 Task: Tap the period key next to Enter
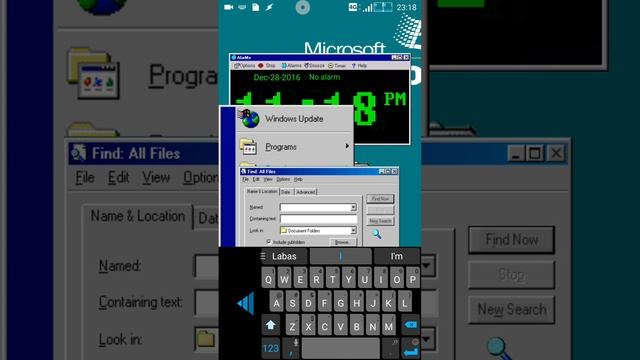391,349
